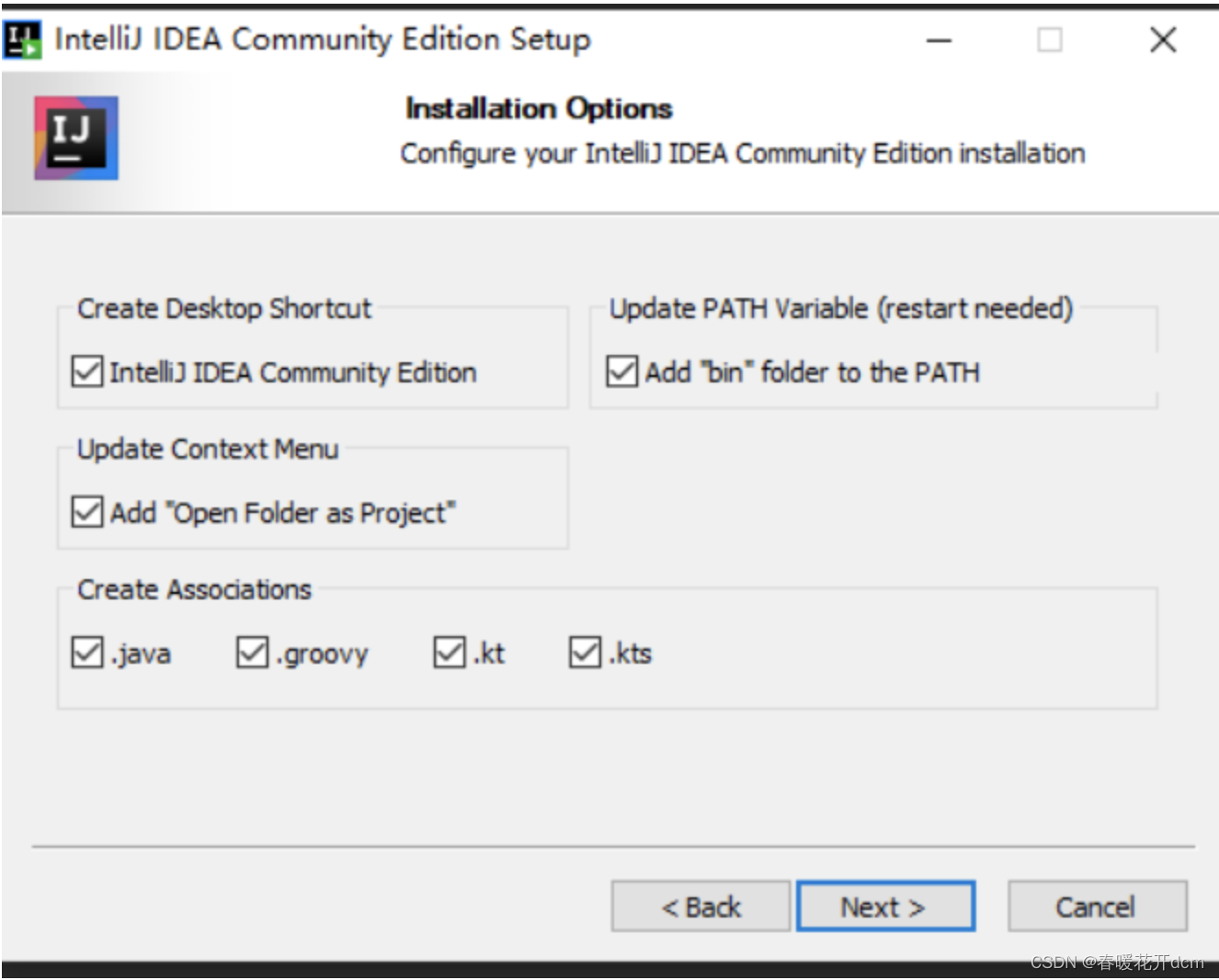Image resolution: width=1219 pixels, height=980 pixels.
Task: Click the Update Context Menu group label
Action: click(x=208, y=449)
